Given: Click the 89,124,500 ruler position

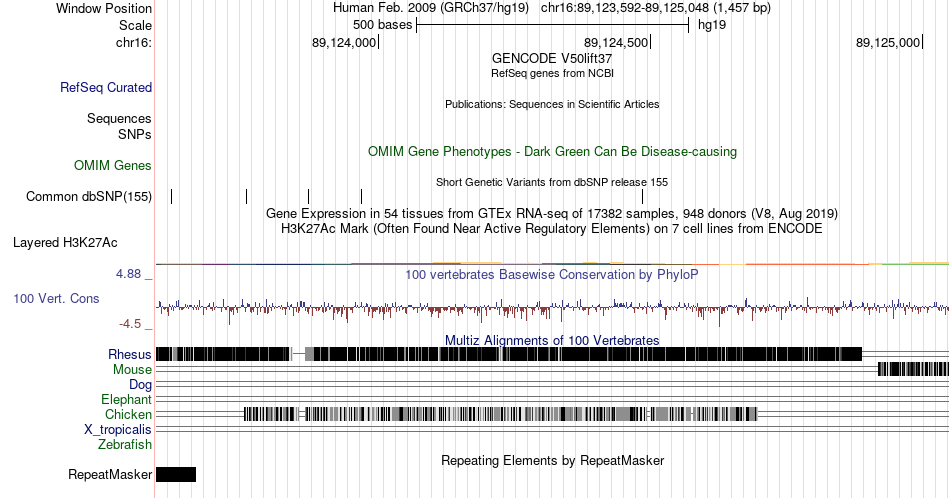Looking at the screenshot, I should click(616, 42).
